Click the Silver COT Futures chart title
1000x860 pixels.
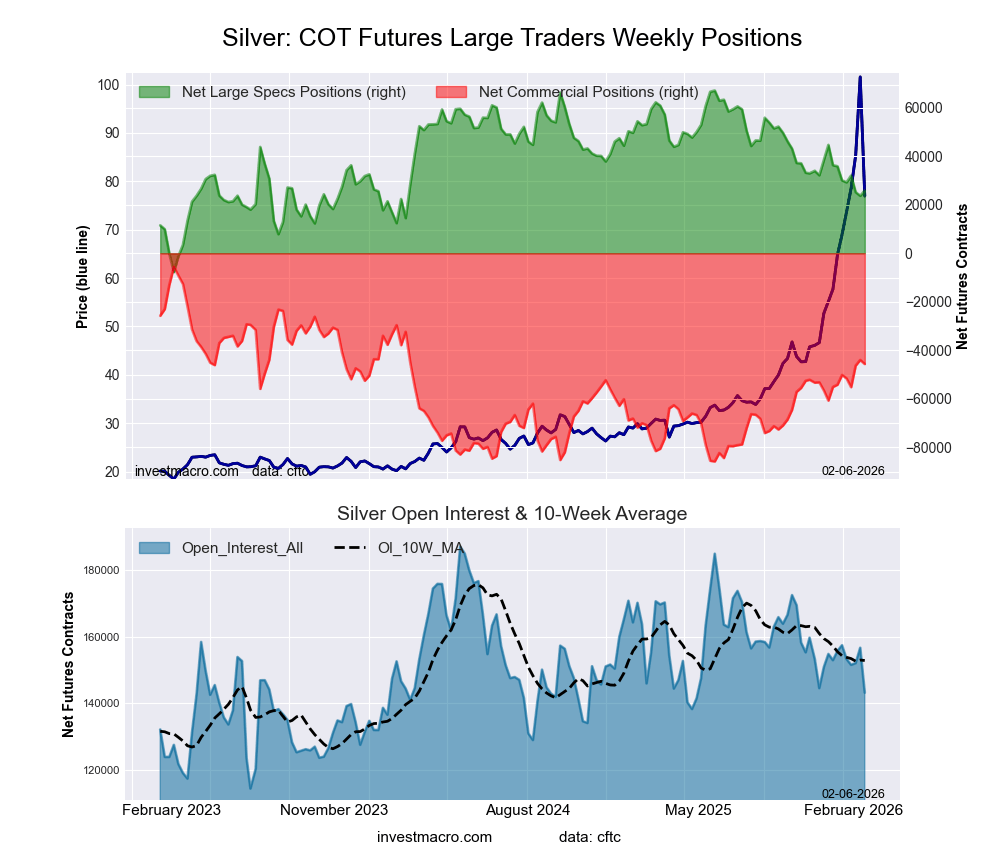click(511, 38)
